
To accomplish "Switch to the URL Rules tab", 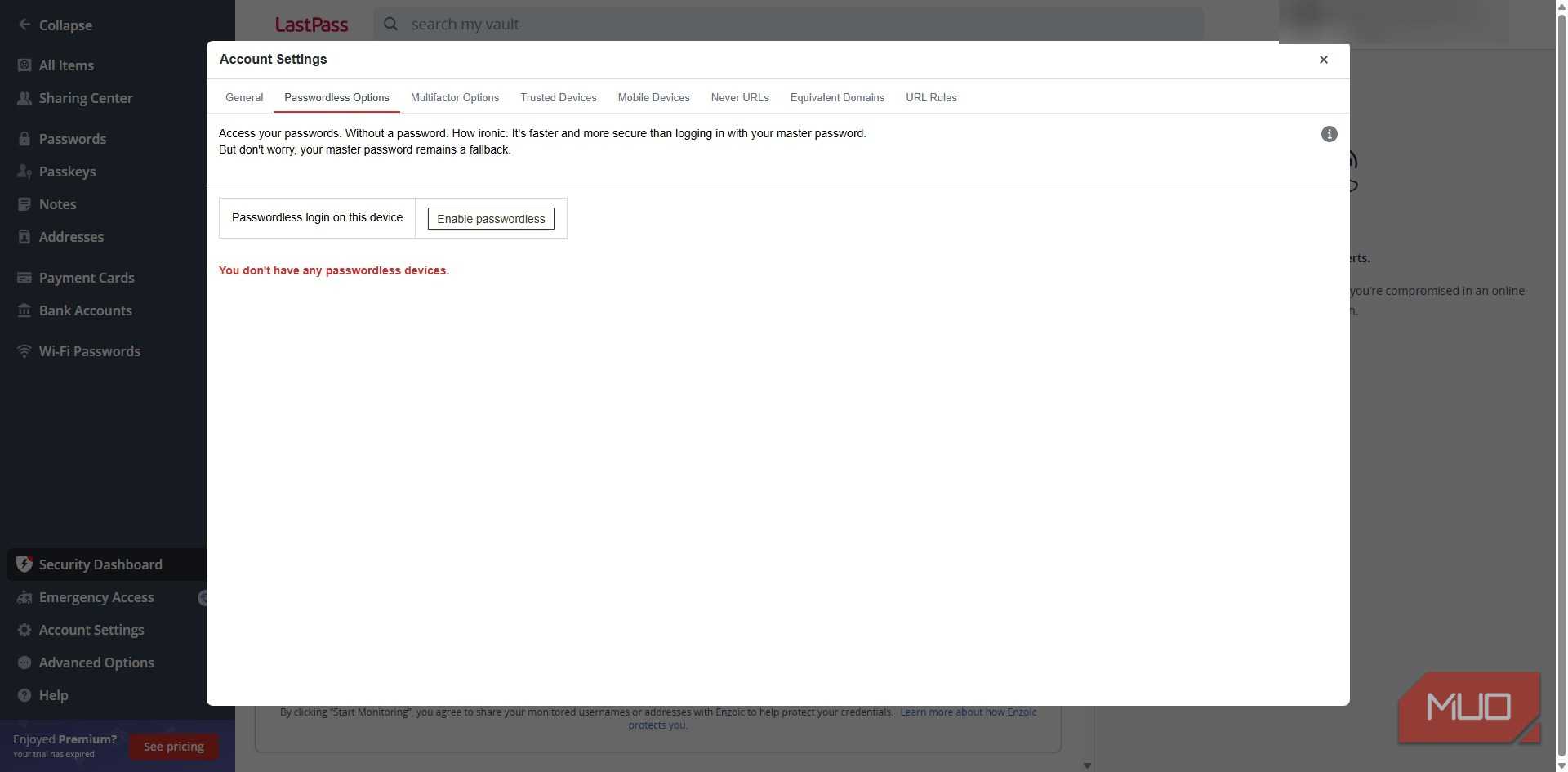I will tap(931, 97).
